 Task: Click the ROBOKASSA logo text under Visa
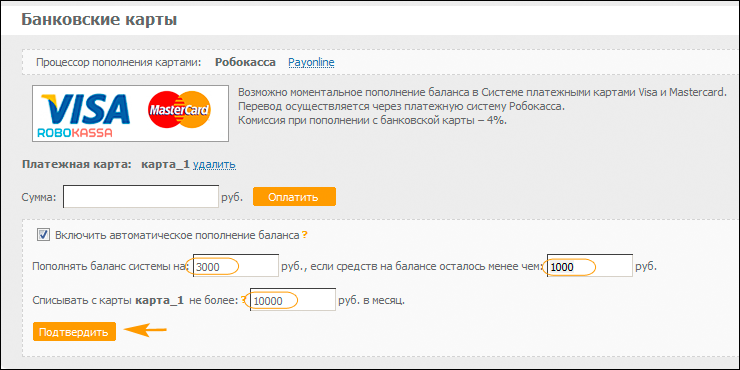[76, 133]
